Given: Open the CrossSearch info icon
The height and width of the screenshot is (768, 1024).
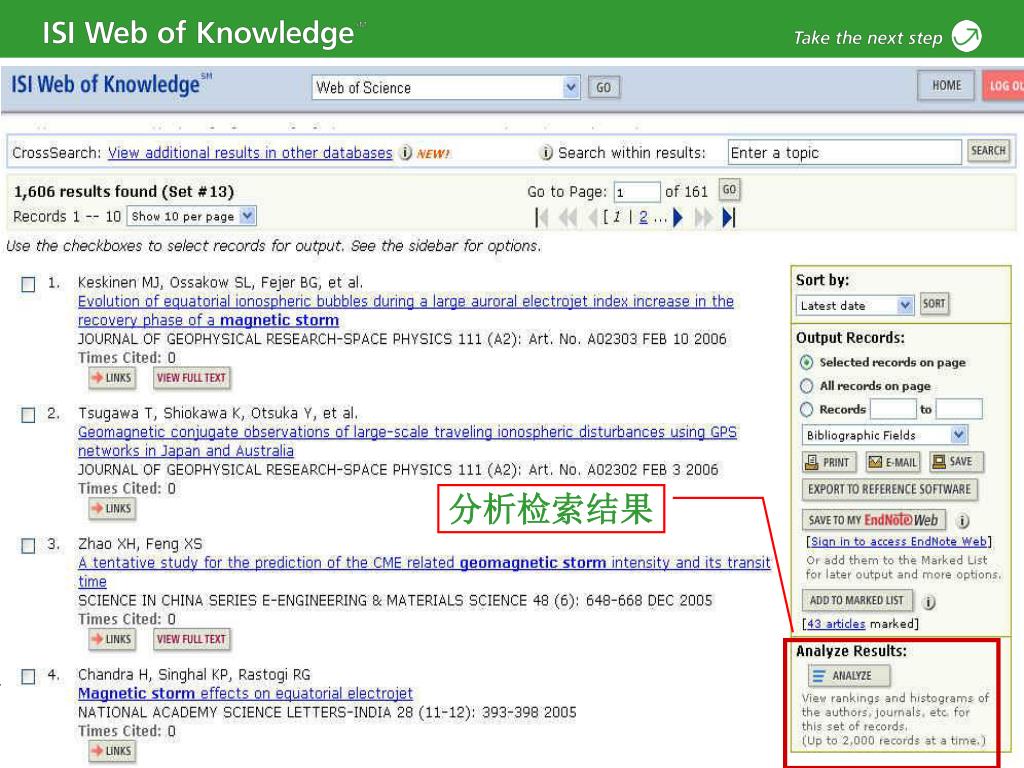Looking at the screenshot, I should click(x=406, y=152).
